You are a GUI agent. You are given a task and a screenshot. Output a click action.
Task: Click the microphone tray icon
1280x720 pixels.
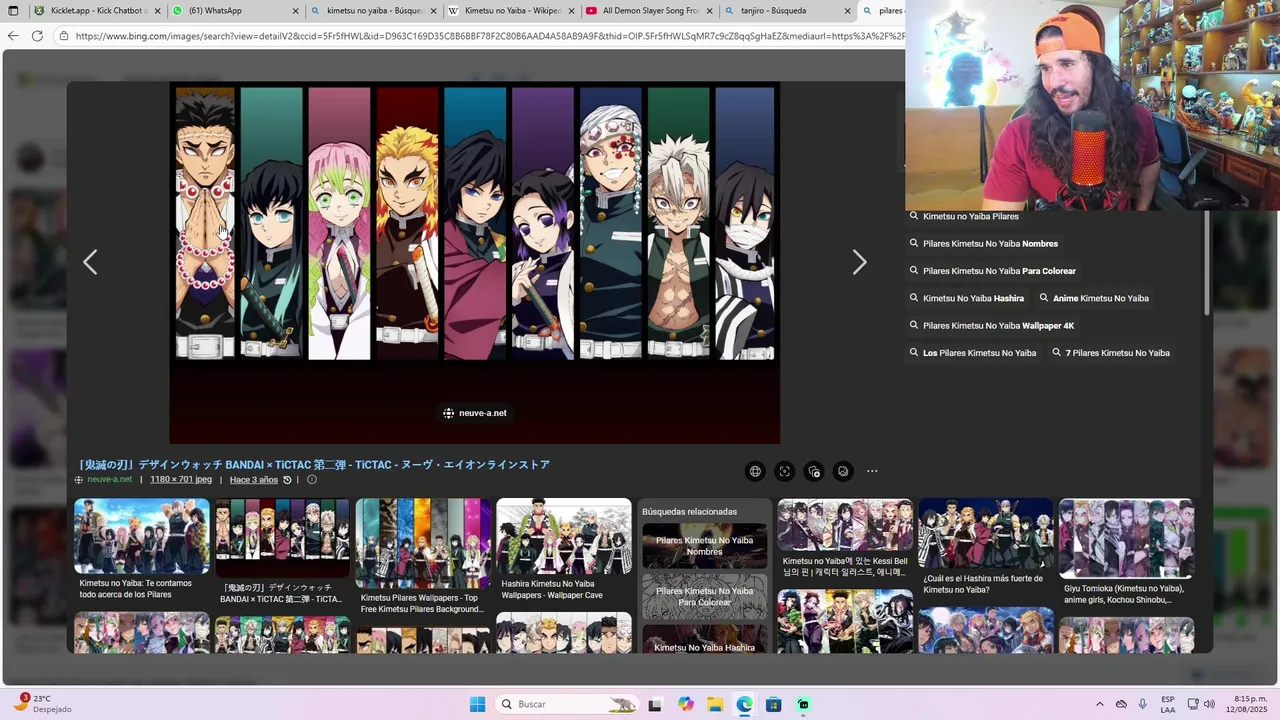tap(1142, 704)
